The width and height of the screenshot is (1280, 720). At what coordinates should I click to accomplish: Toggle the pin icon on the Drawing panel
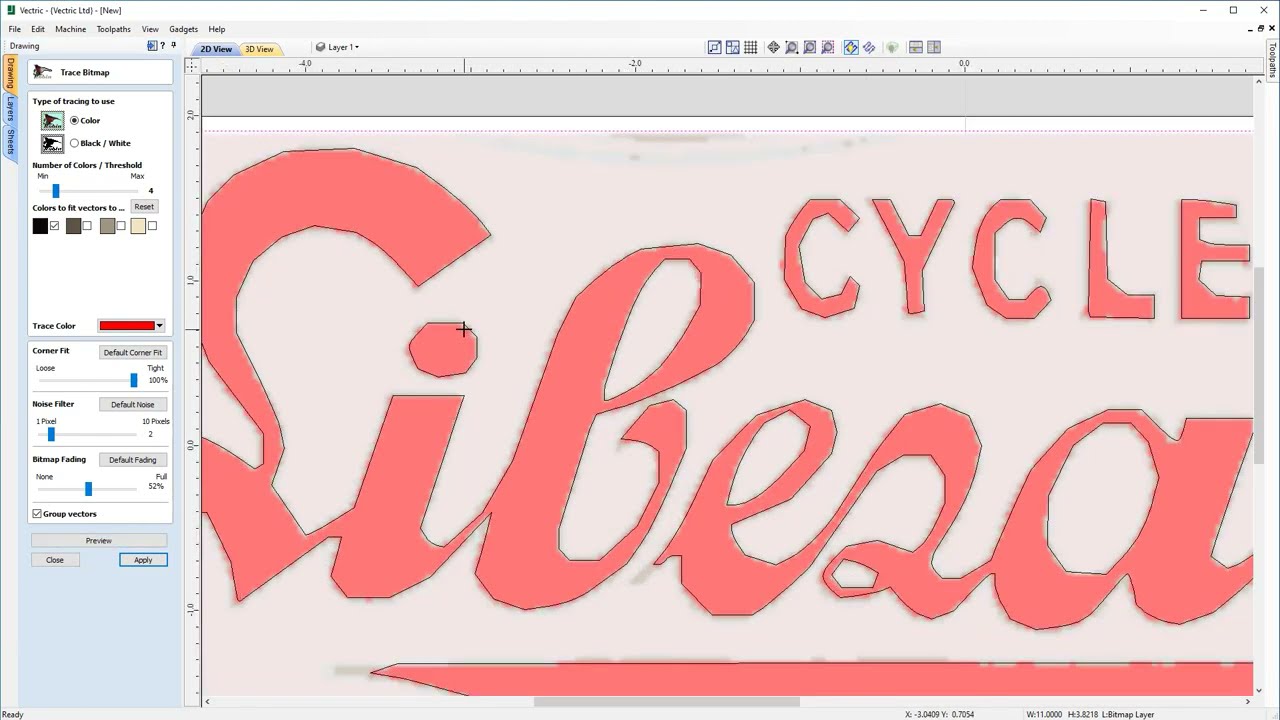pyautogui.click(x=174, y=46)
